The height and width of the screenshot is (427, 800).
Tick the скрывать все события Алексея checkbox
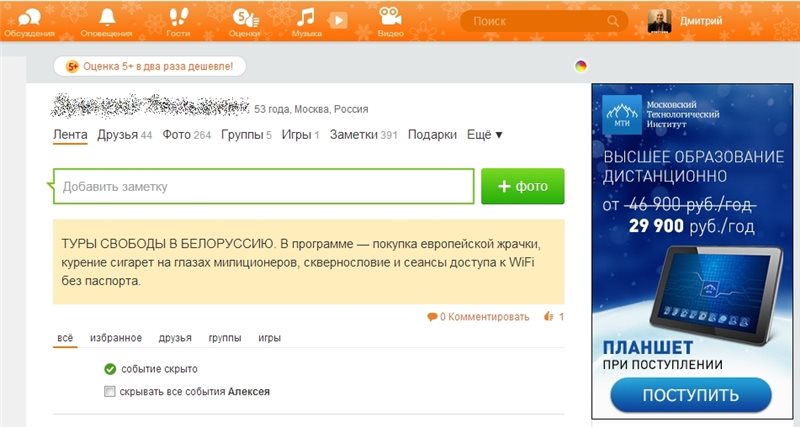[x=110, y=391]
